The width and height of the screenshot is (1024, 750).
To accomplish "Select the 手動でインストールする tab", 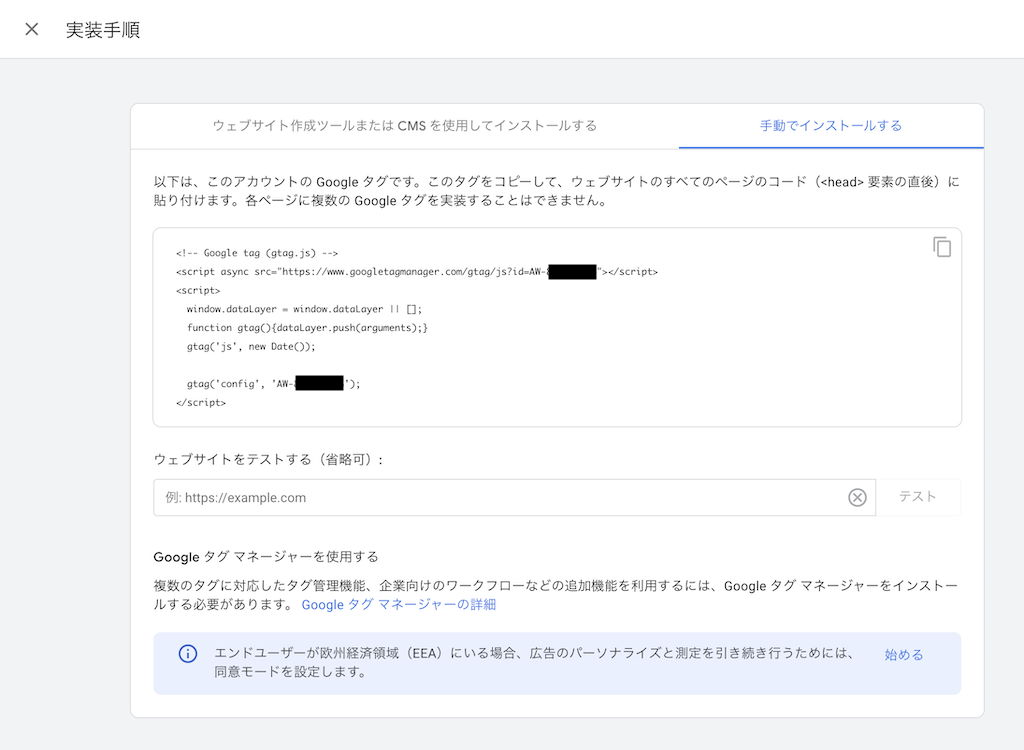I will 831,125.
